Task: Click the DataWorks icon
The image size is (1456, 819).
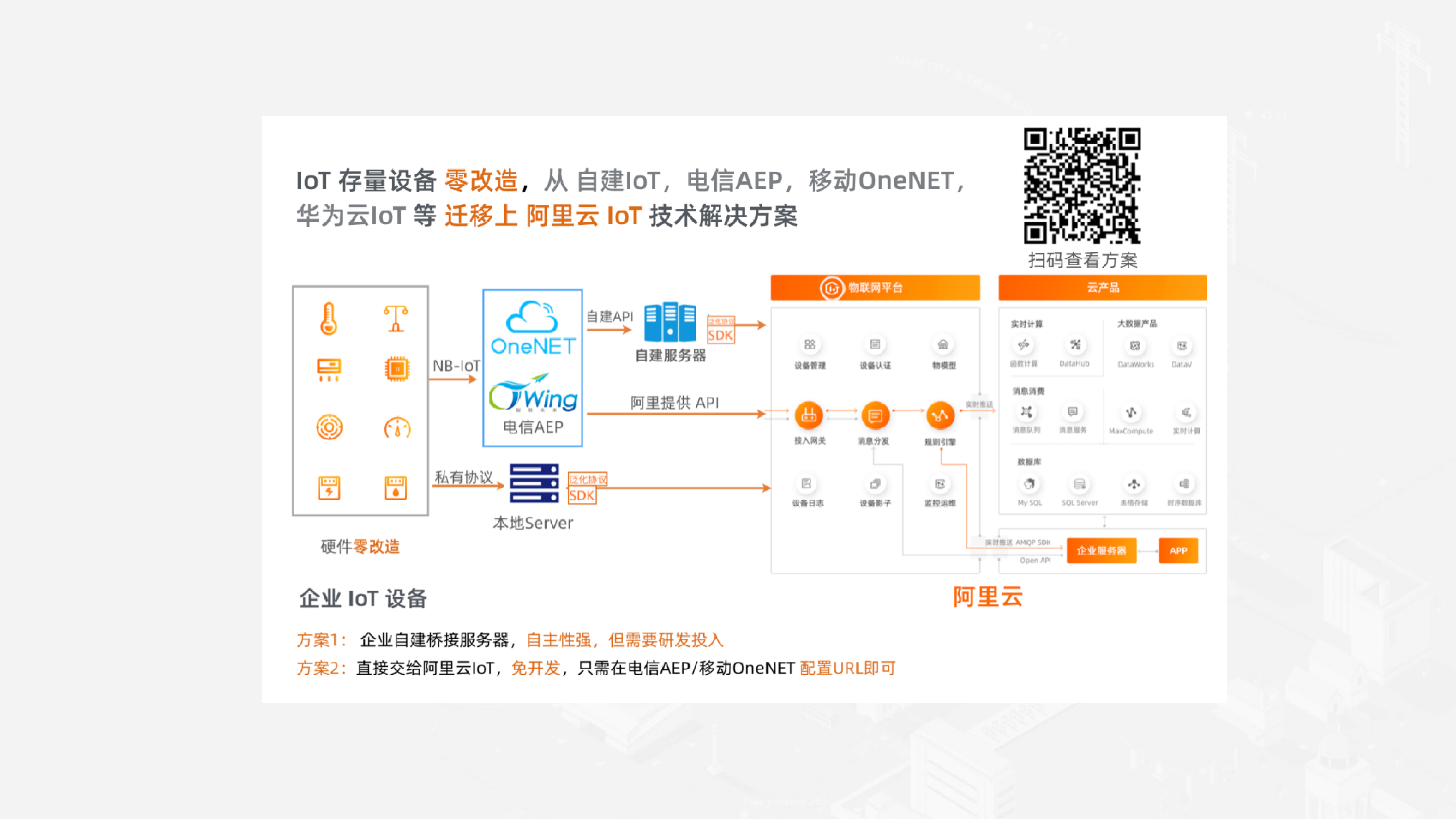Action: click(1135, 345)
